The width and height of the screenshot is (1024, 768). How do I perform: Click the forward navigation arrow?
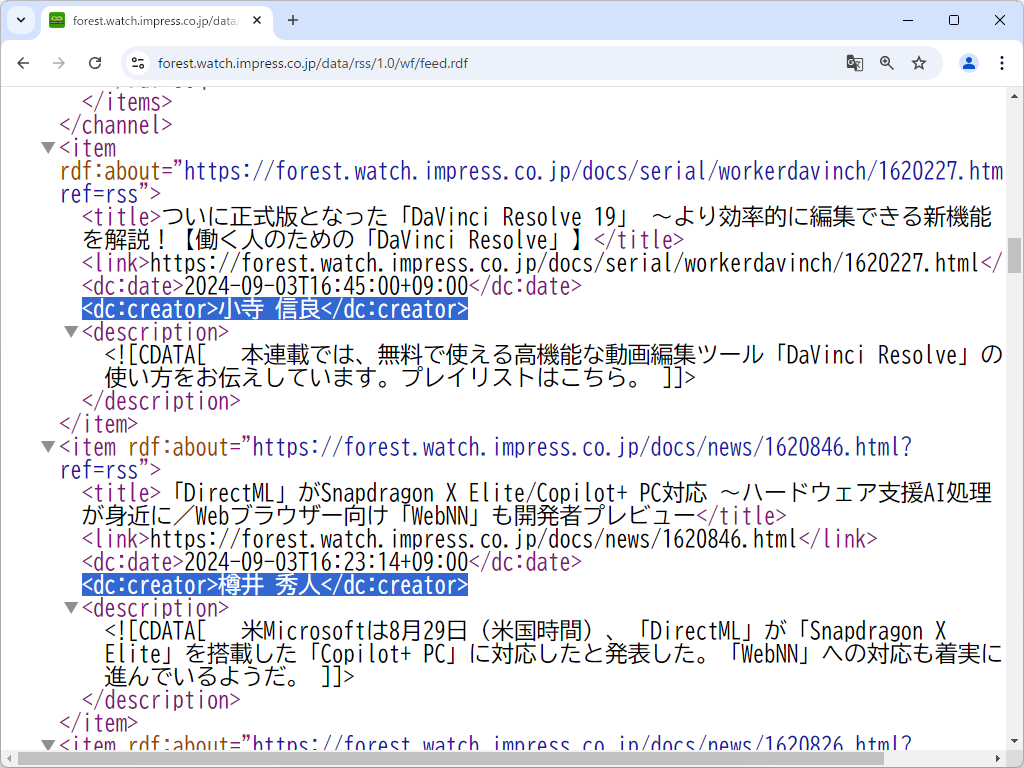click(x=59, y=62)
